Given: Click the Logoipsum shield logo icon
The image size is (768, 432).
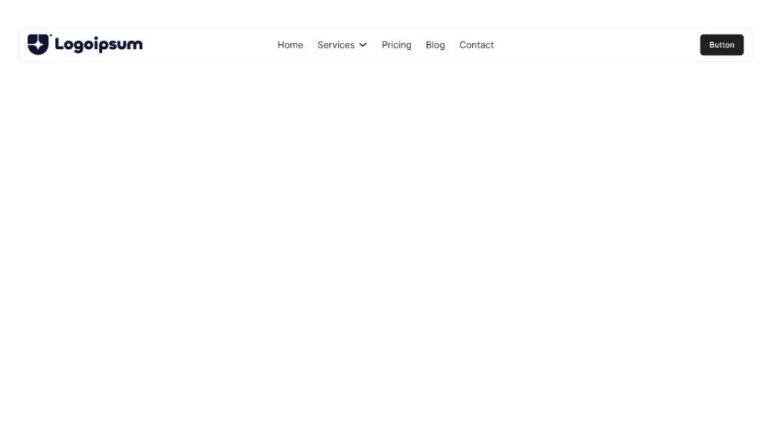Looking at the screenshot, I should pos(38,44).
